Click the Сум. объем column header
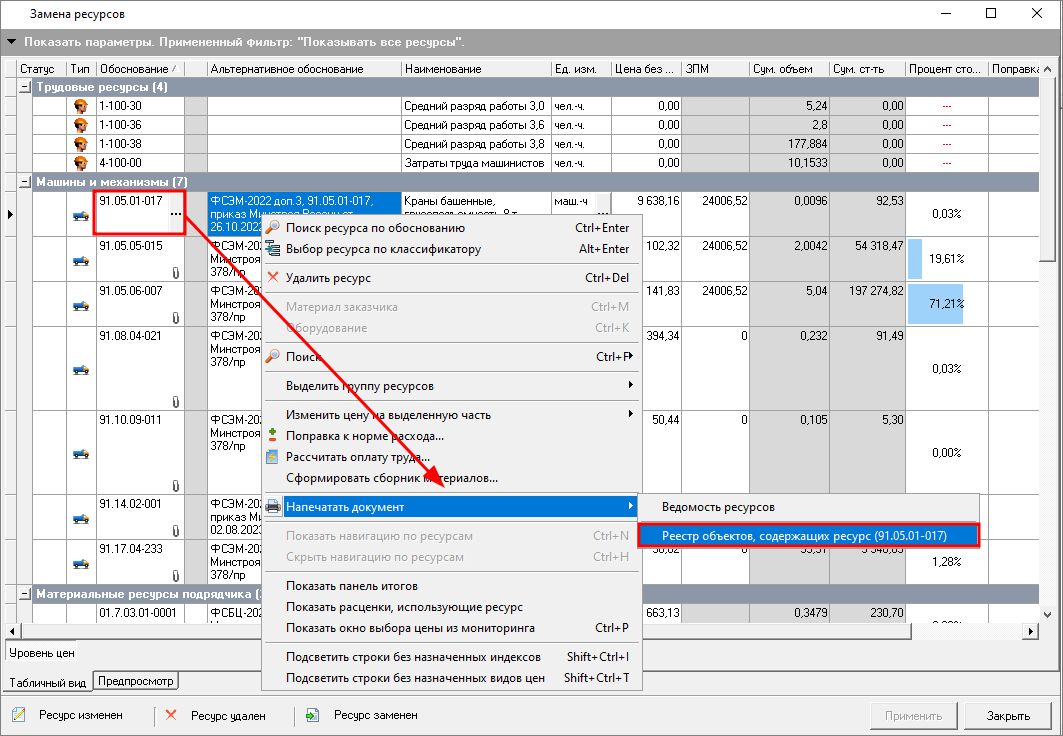 pyautogui.click(x=789, y=68)
